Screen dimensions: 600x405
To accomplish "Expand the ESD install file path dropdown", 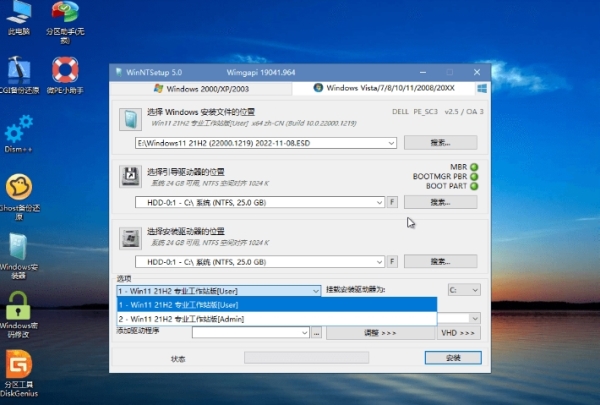I will pyautogui.click(x=391, y=143).
